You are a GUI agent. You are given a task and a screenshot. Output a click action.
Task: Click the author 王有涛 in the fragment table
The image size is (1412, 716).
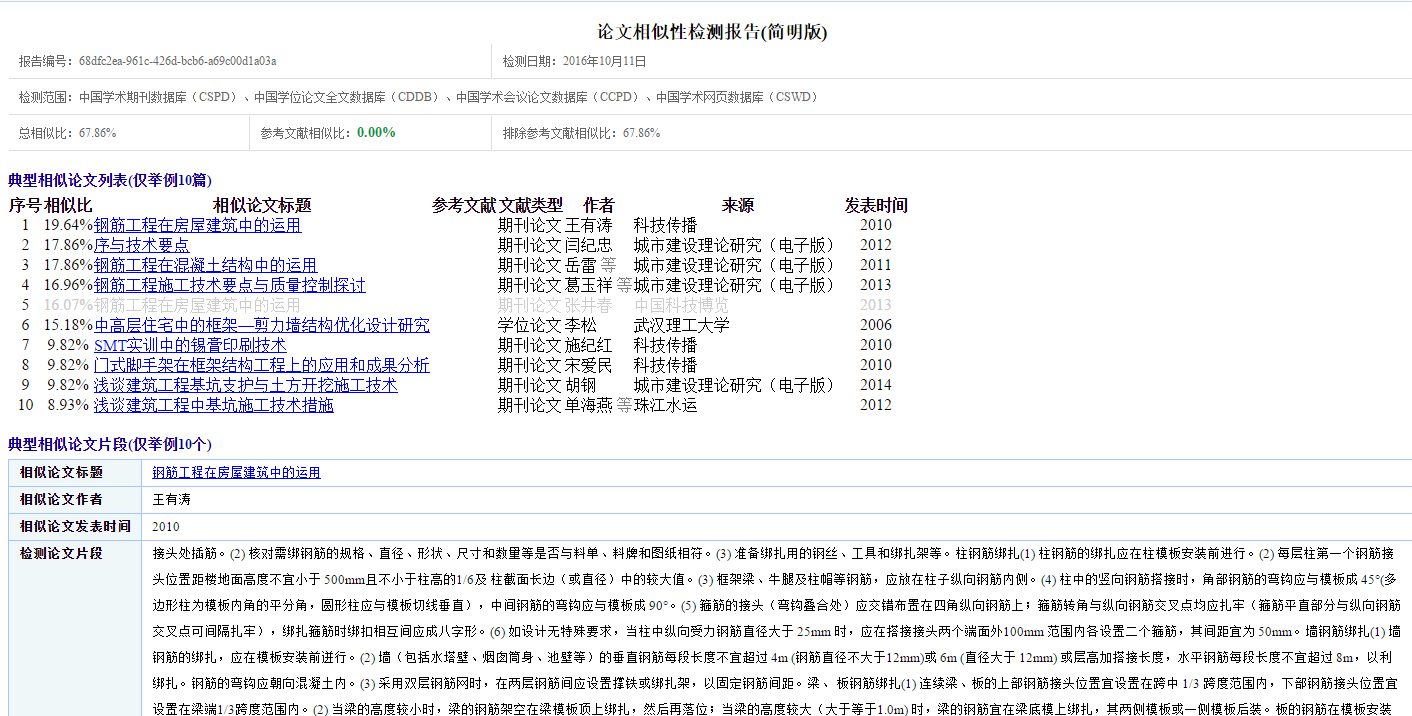pos(171,499)
